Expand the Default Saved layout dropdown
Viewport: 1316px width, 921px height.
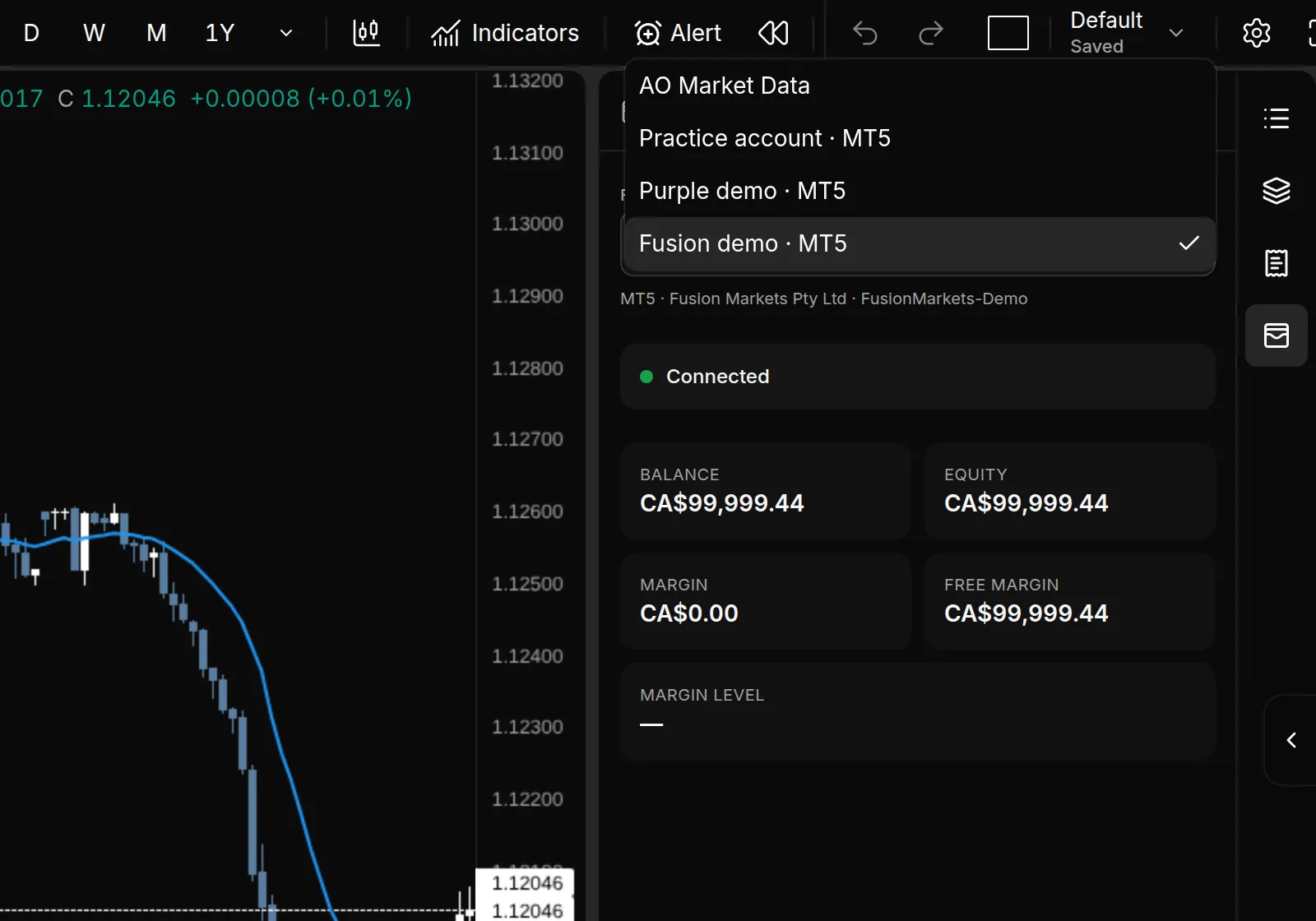[1127, 33]
